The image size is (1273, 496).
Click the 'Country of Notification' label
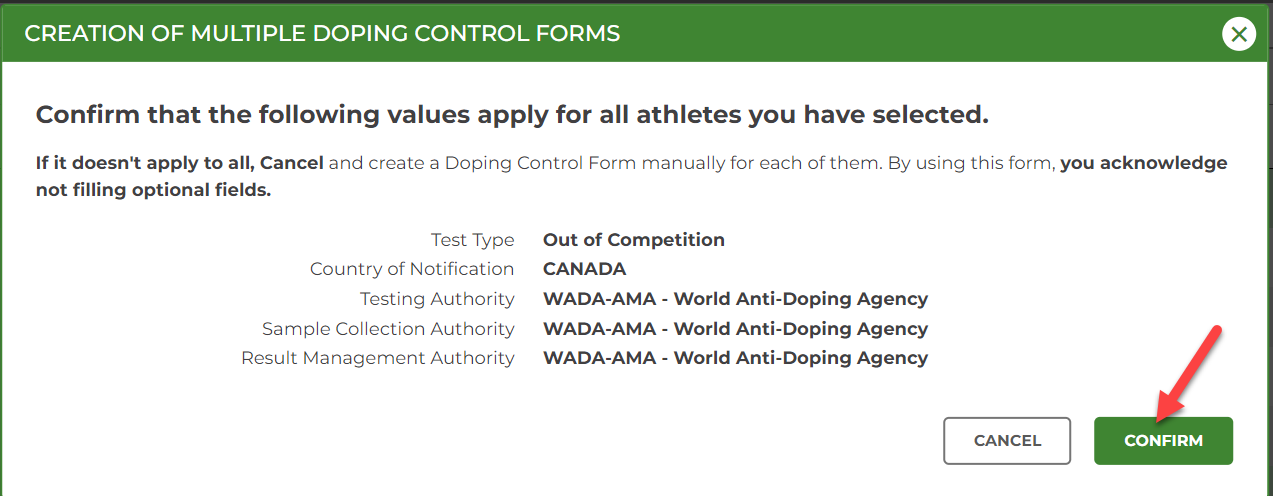pos(412,269)
